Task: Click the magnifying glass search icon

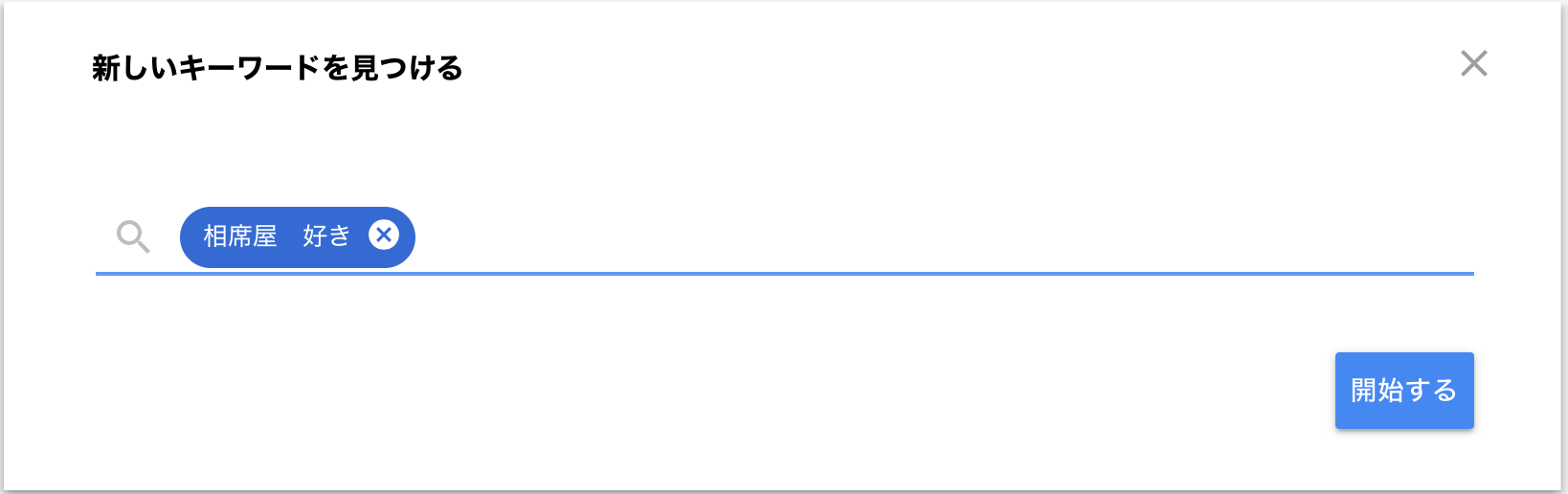Action: click(x=133, y=236)
